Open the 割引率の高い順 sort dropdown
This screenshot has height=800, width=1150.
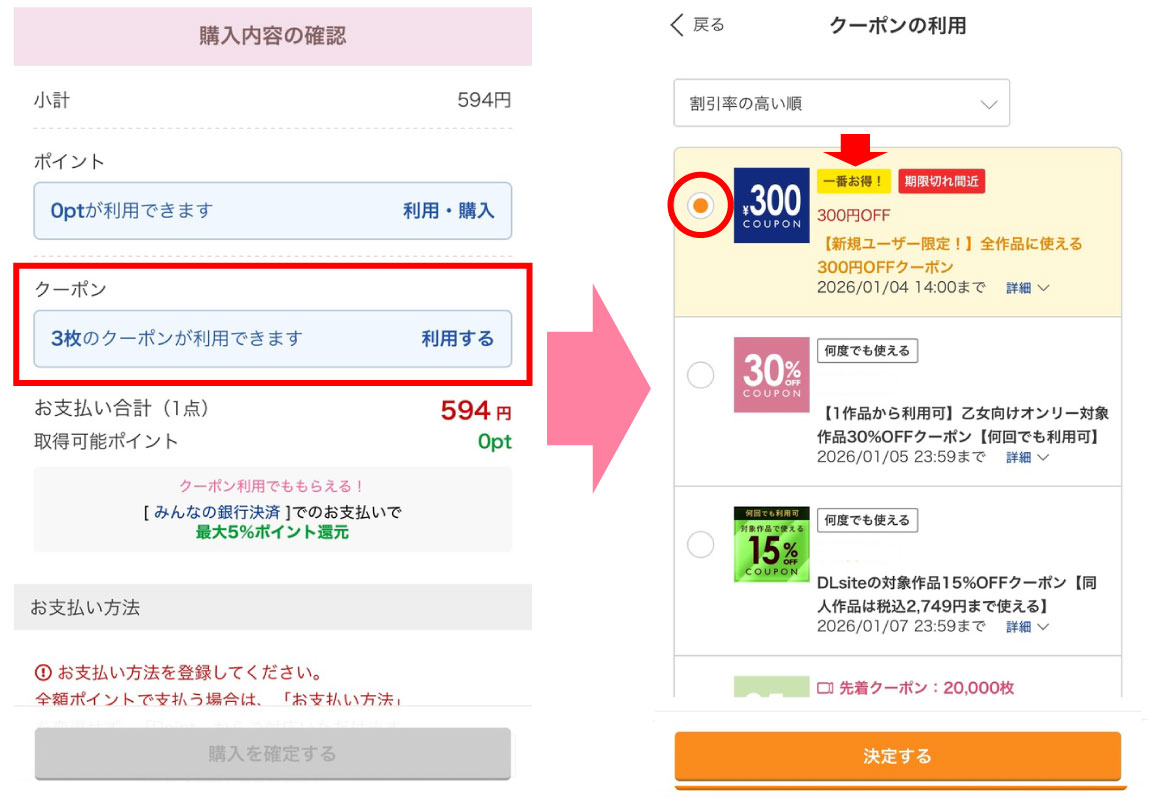click(x=841, y=104)
